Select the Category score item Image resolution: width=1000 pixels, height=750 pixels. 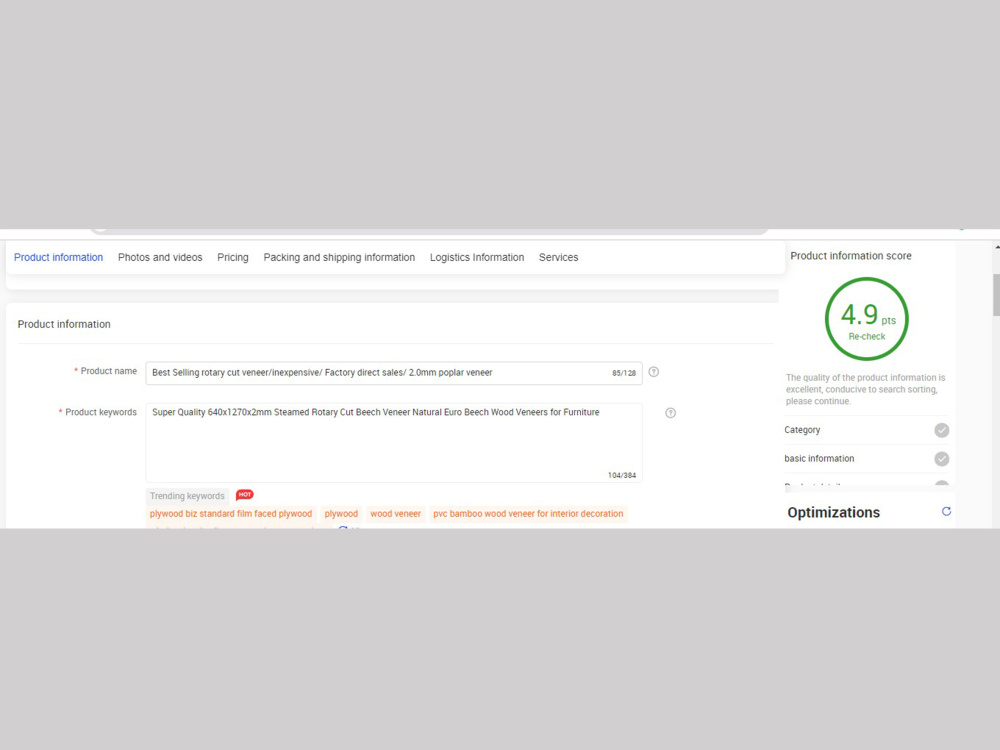click(x=867, y=430)
